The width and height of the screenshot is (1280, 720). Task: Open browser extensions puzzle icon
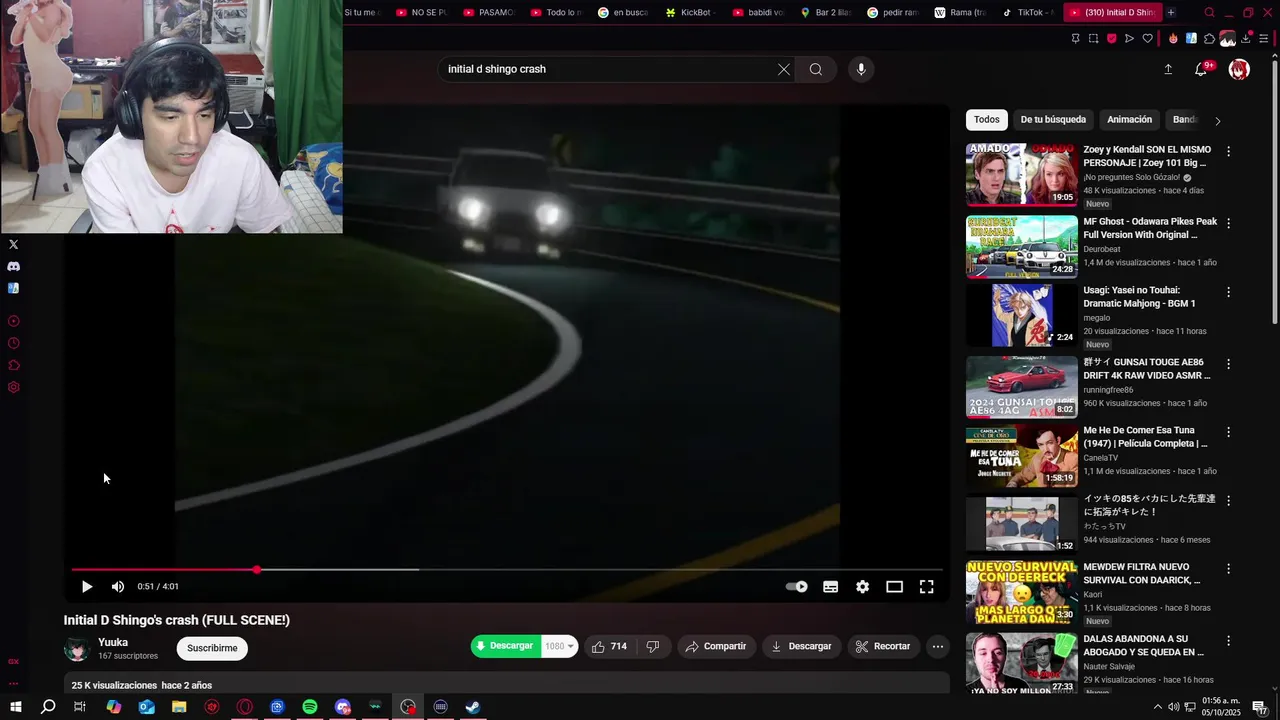1209,39
